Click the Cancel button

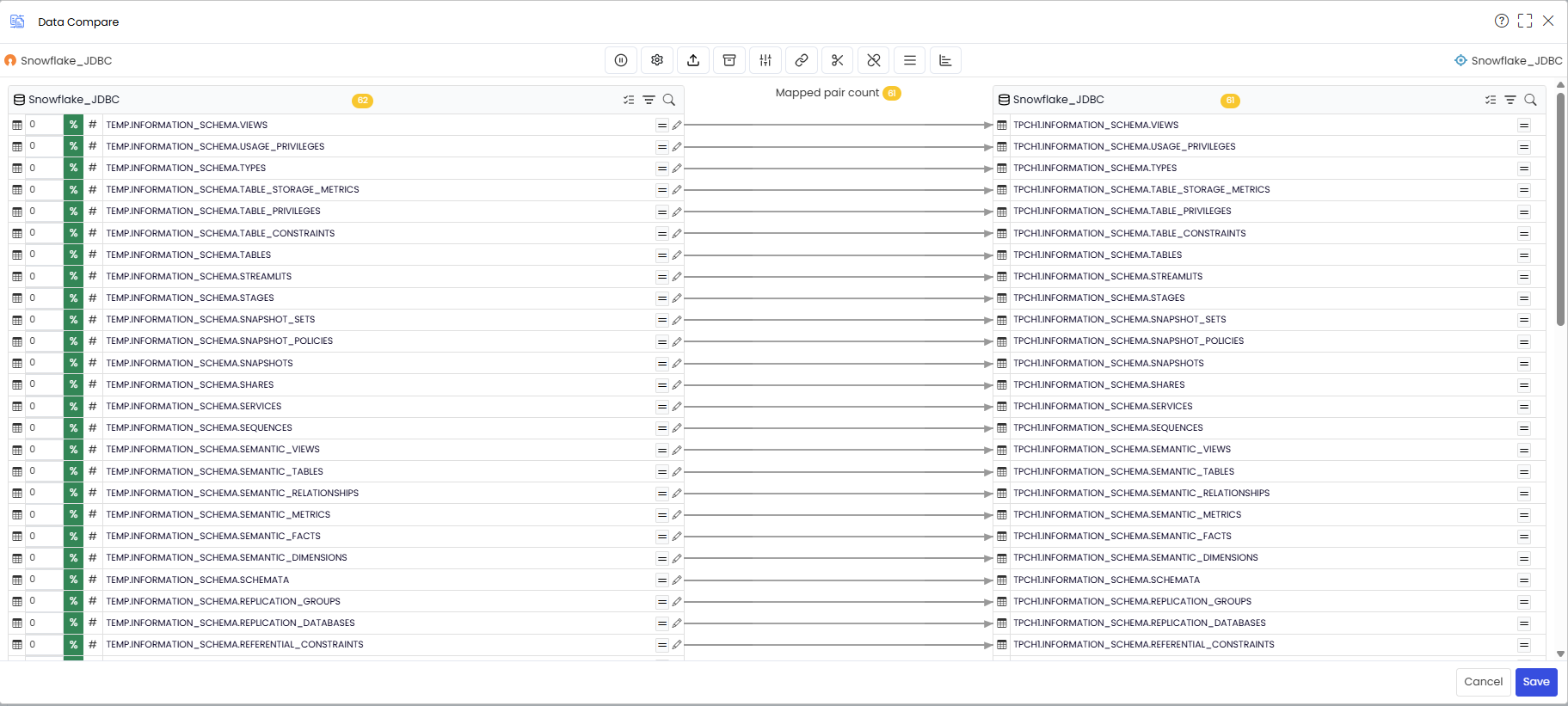(1484, 682)
